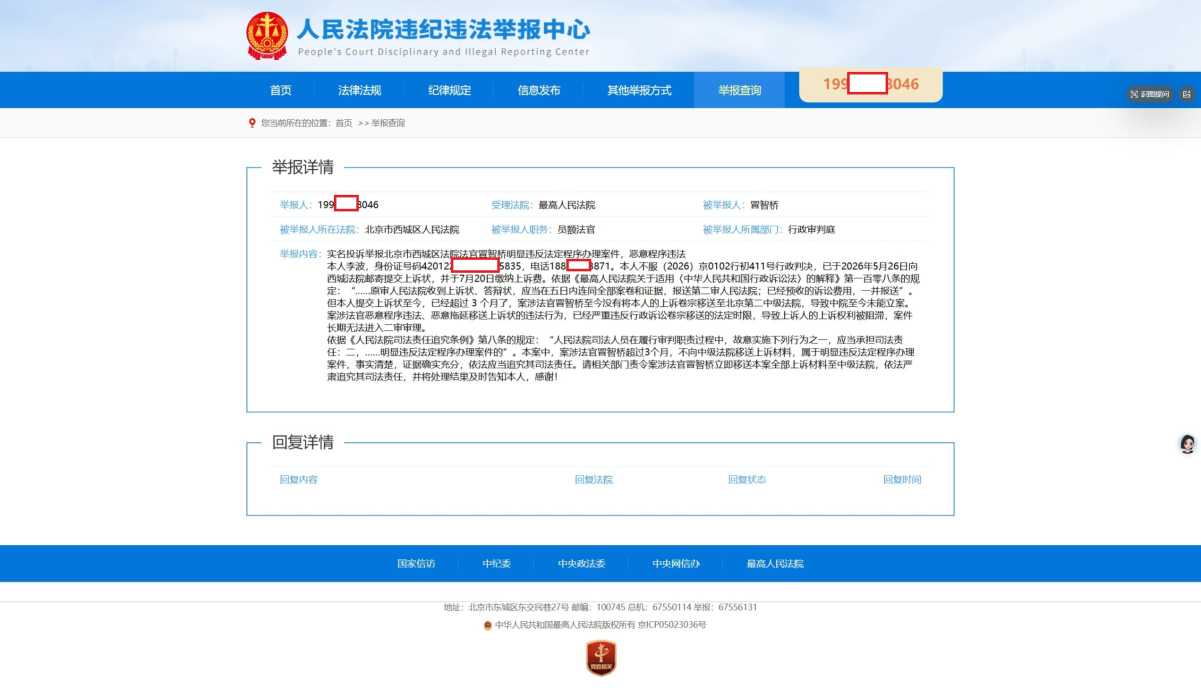1201x688 pixels.
Task: Open the 中央政法委 footer link
Action: 582,564
